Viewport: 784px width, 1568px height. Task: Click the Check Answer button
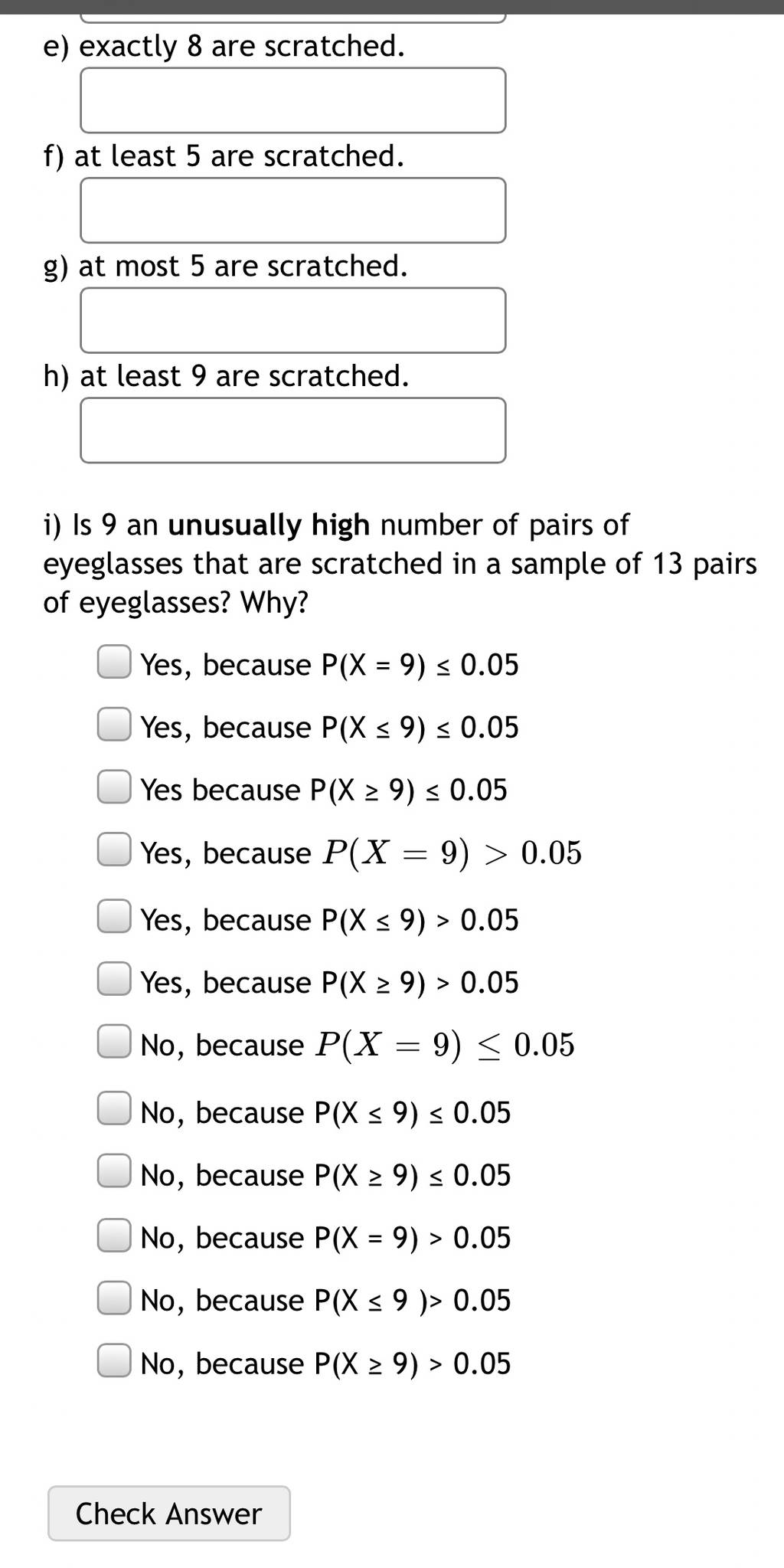pos(169,1514)
